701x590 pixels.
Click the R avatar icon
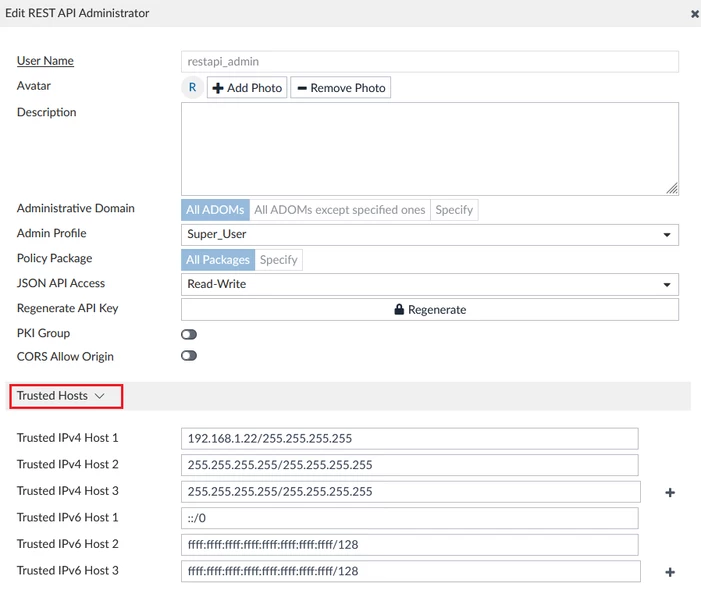tap(192, 87)
